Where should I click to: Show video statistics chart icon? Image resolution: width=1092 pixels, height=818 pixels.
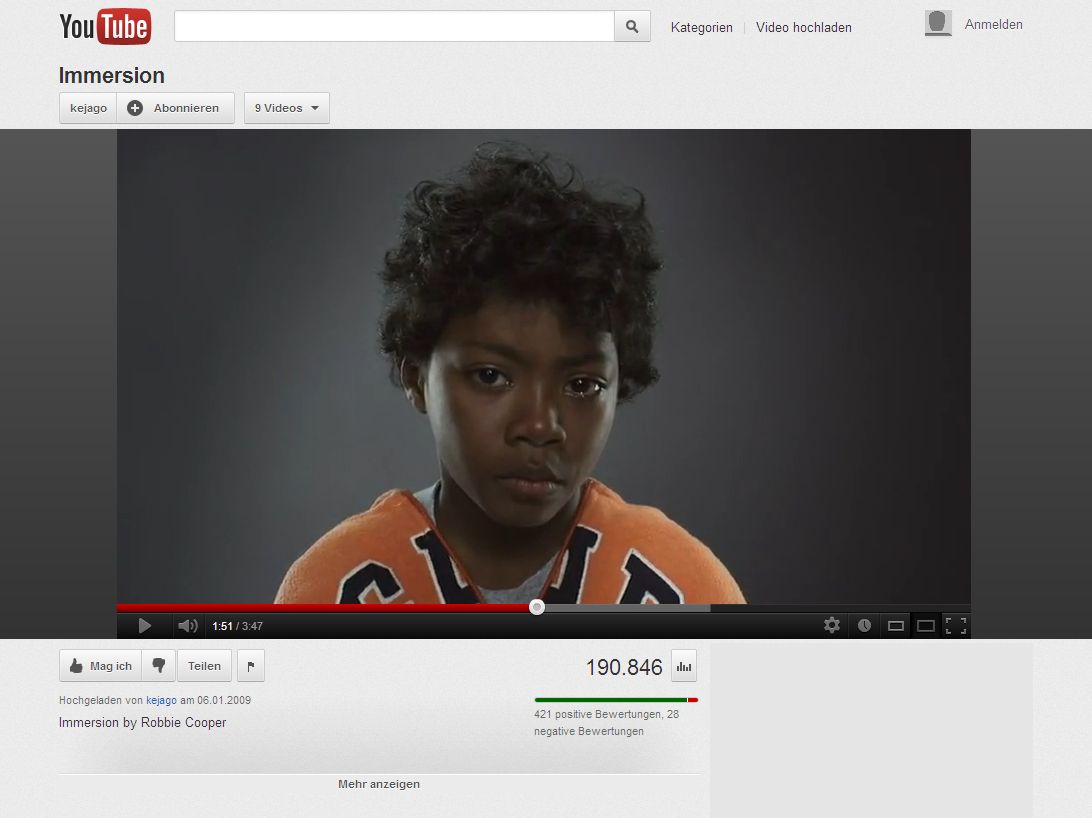[x=684, y=666]
